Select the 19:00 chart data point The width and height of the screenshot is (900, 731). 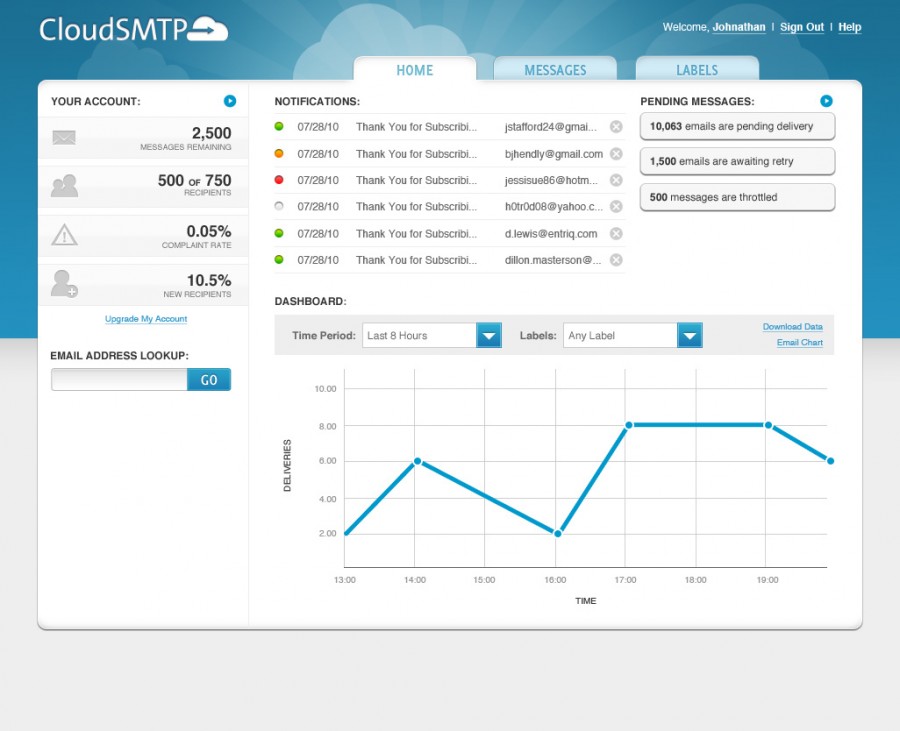pos(769,425)
